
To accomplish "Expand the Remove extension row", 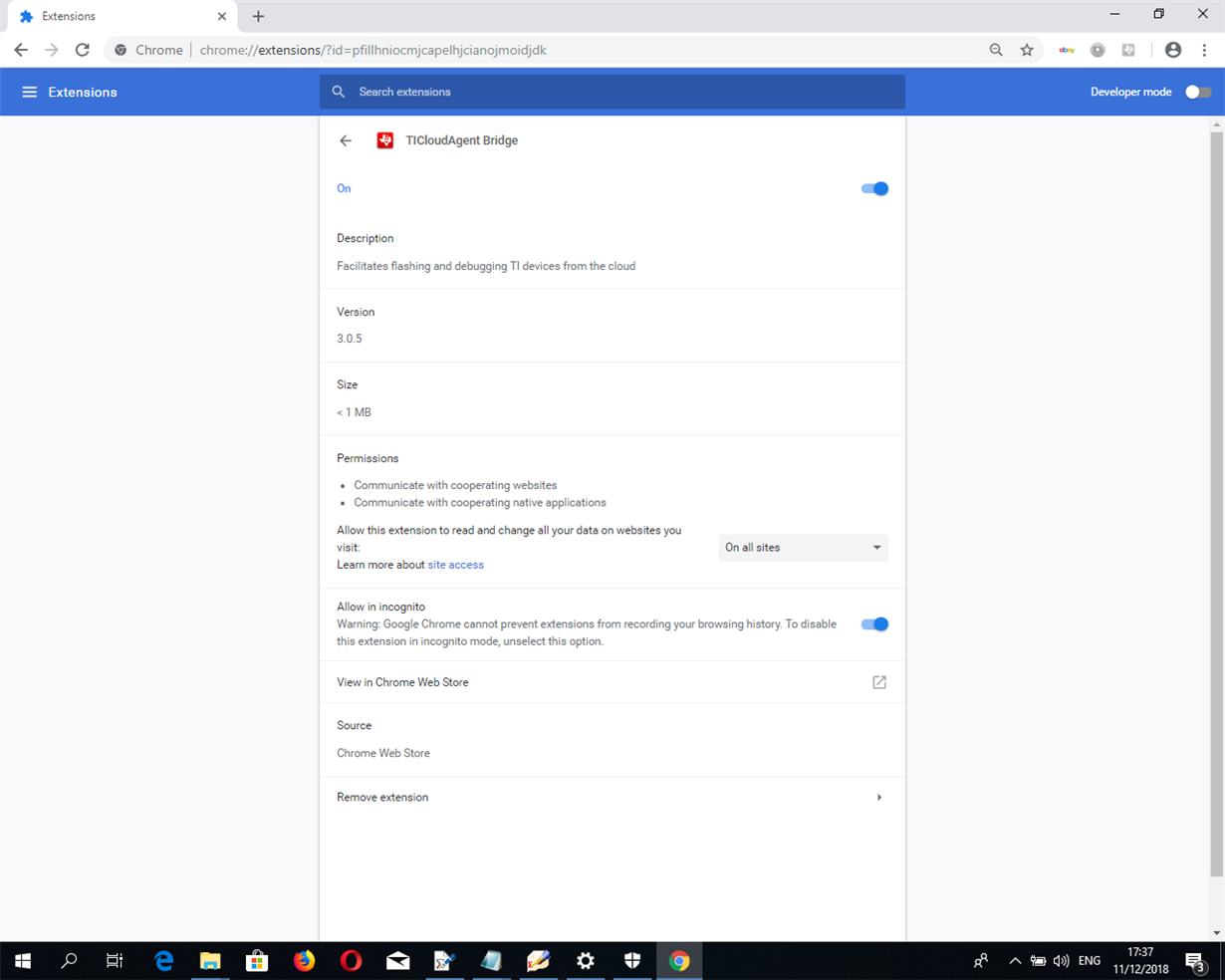I will point(612,798).
